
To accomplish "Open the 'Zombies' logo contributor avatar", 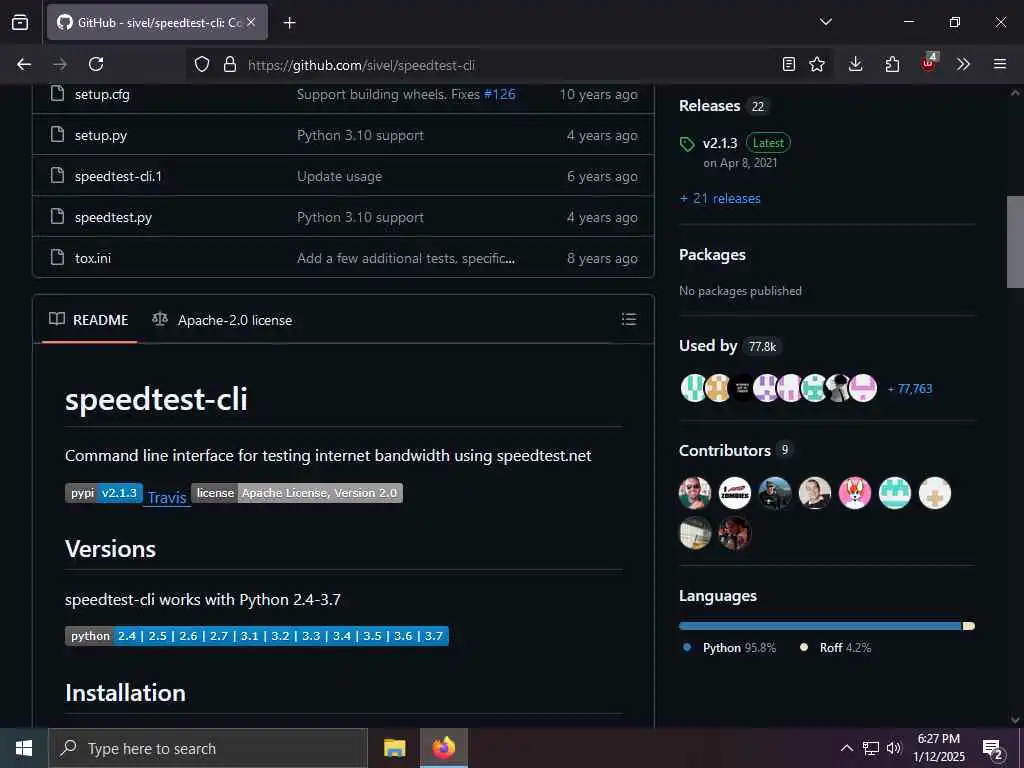I will point(735,493).
